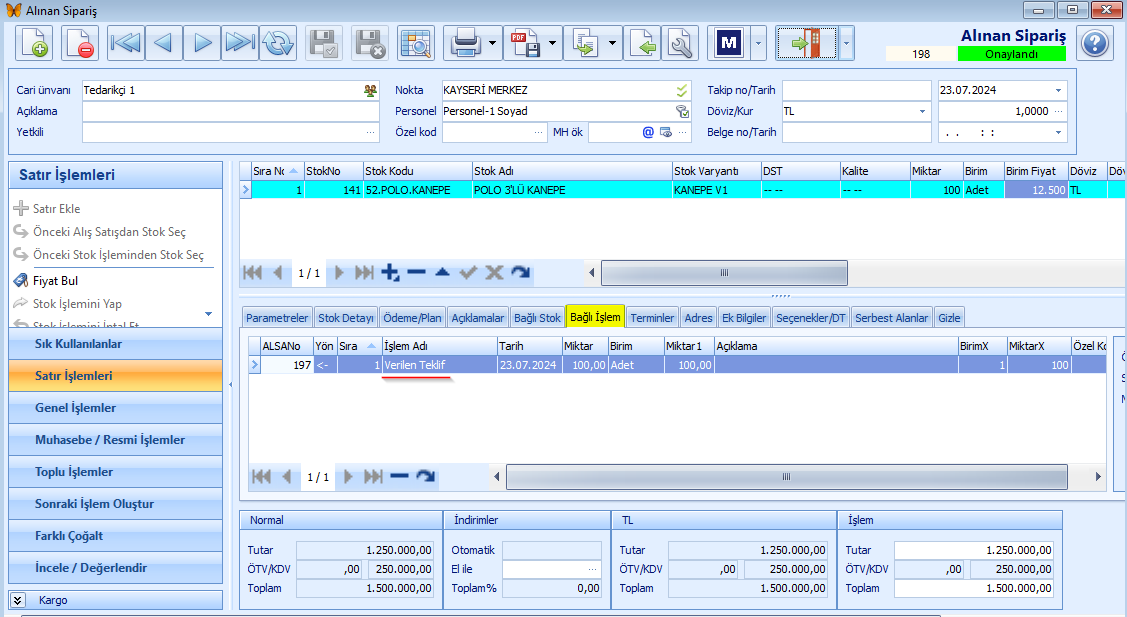Click the exit door icon in toolbar

tap(806, 43)
